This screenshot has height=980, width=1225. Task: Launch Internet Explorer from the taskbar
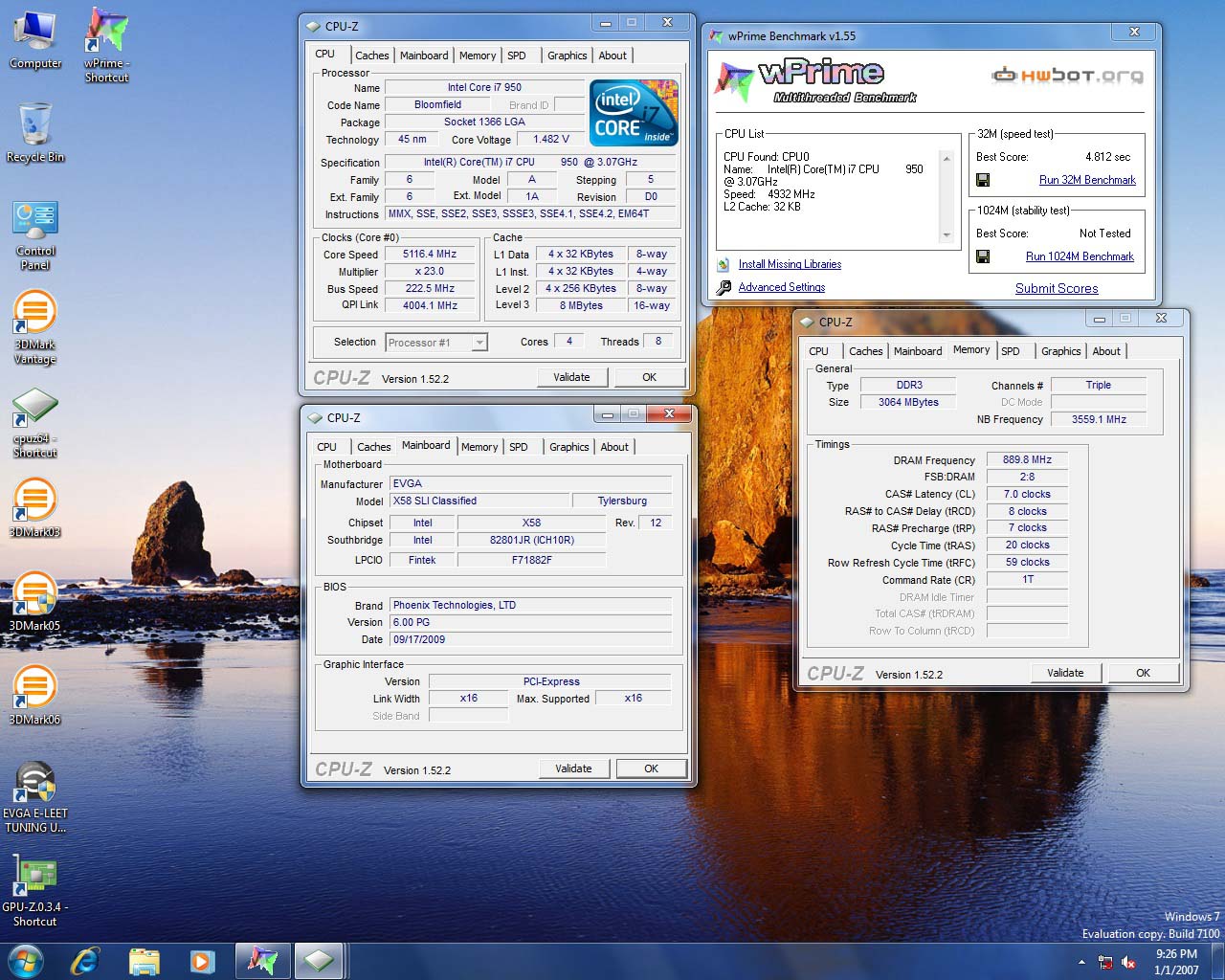click(85, 961)
